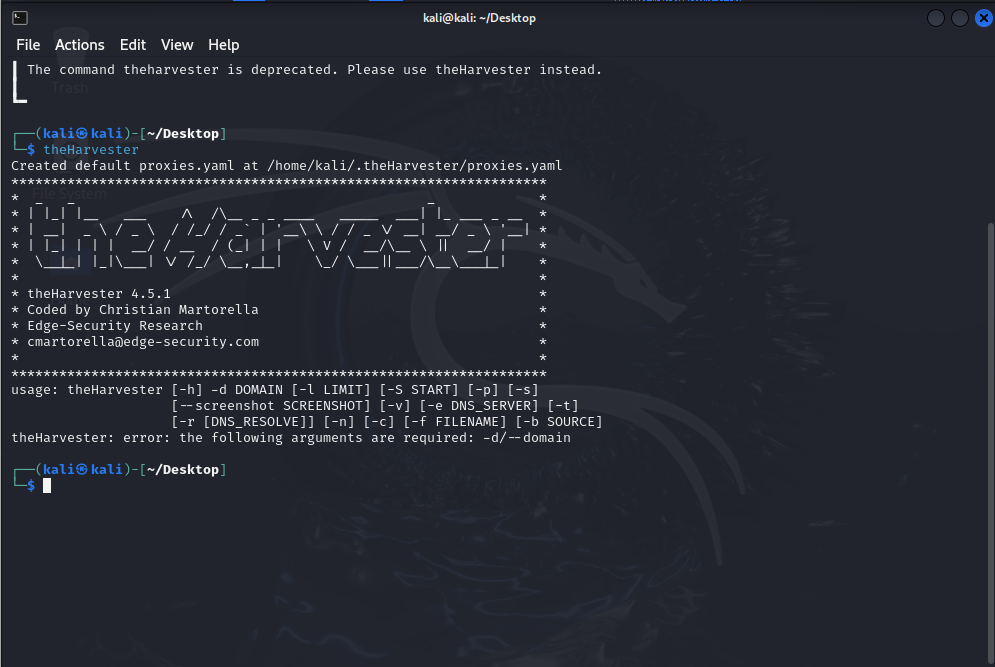Click the 'theHarvester 4.5.1' version line
This screenshot has width=995, height=667.
coord(99,294)
